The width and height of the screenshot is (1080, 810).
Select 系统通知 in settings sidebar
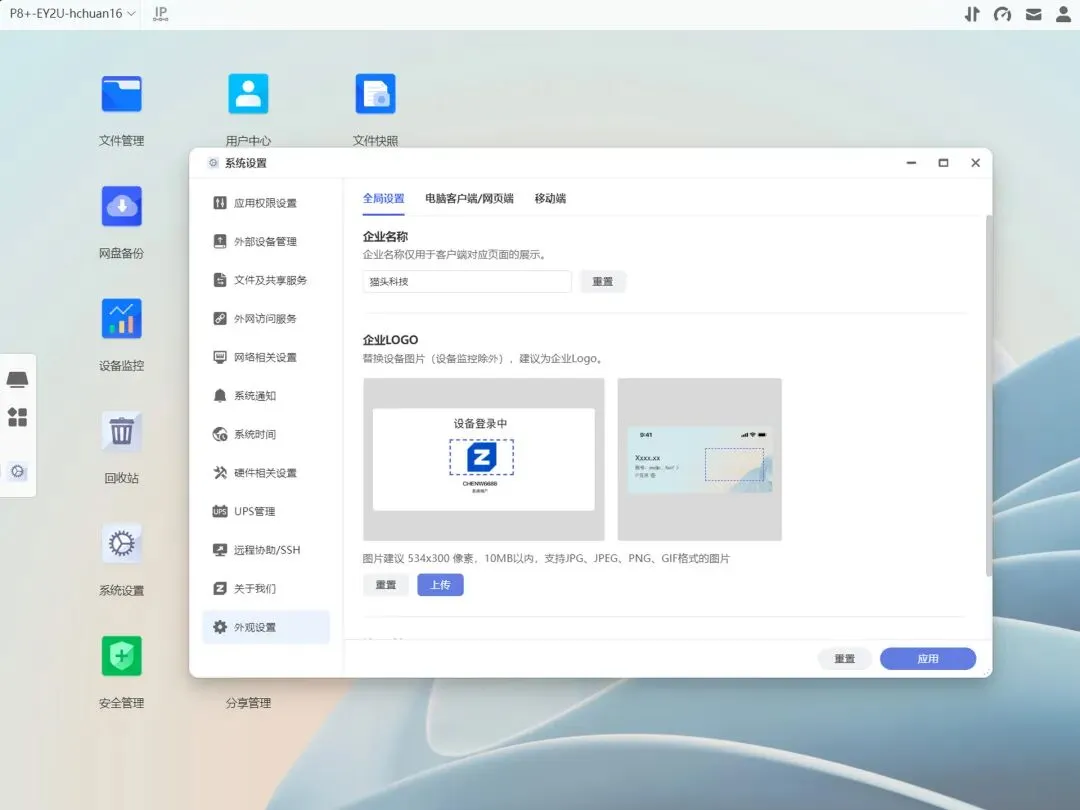[266, 395]
